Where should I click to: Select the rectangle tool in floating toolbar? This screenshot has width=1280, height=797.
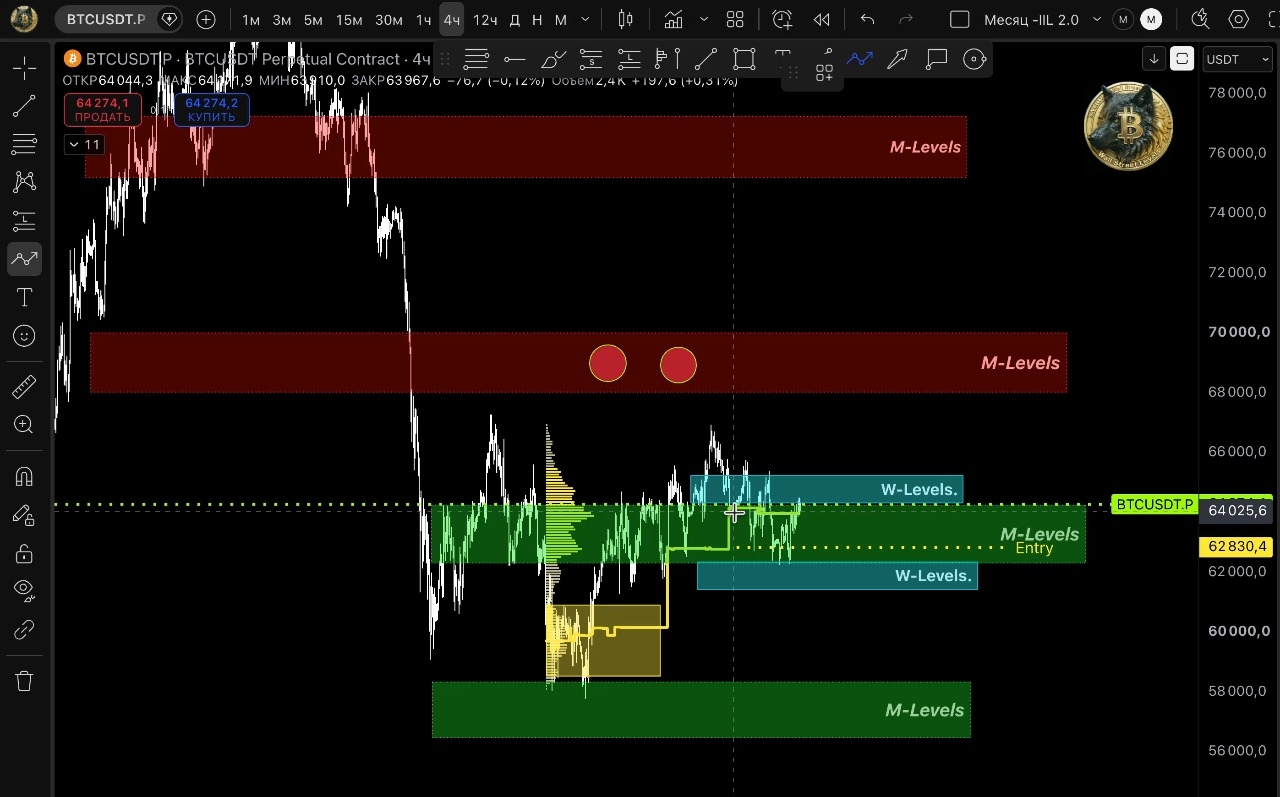(x=744, y=60)
